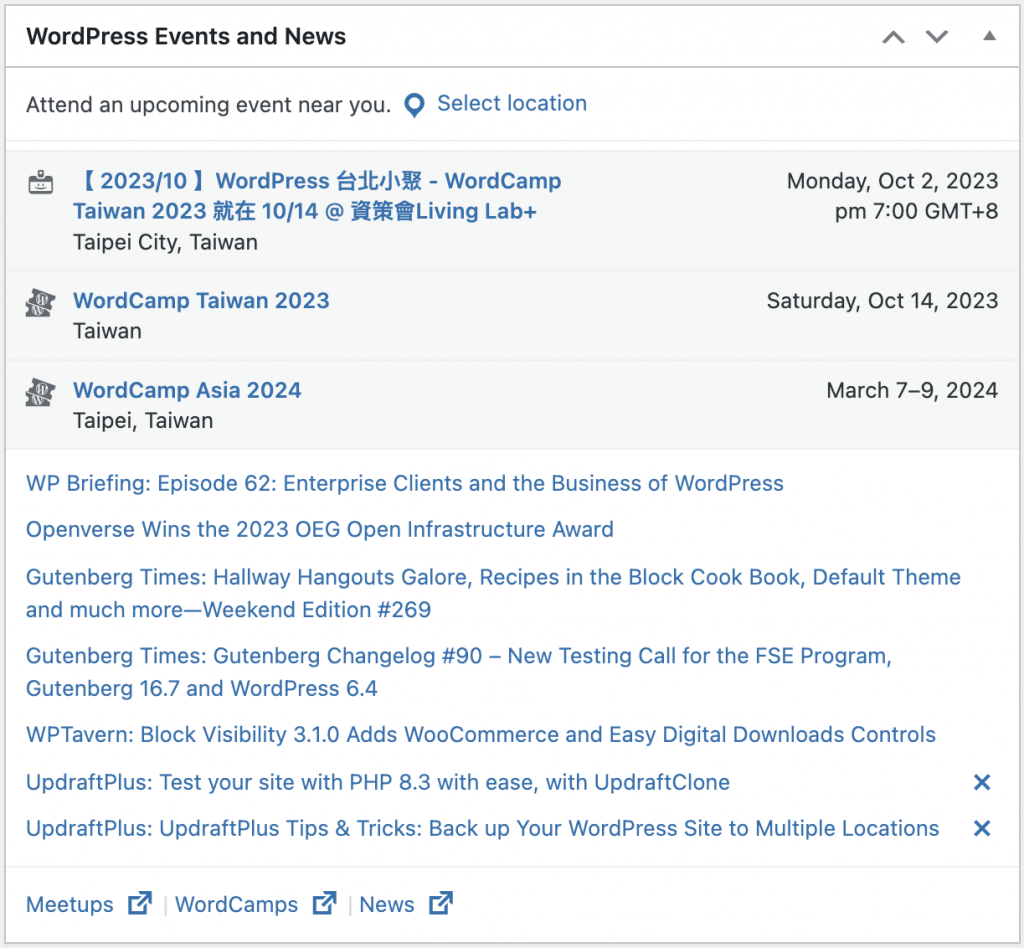Viewport: 1024px width, 948px height.
Task: Click the 'Taipei, Taiwan' location under WordCamp Asia
Action: coord(143,420)
